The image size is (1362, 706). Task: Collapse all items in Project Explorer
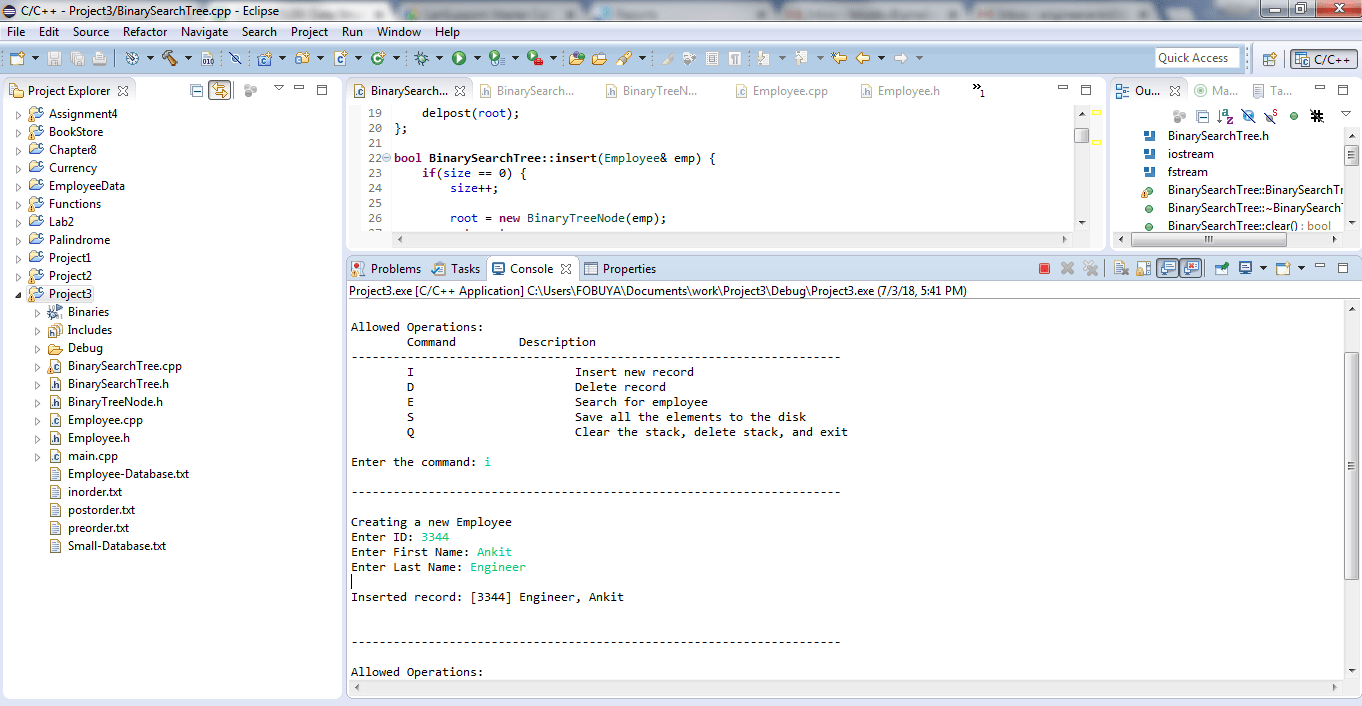point(197,90)
